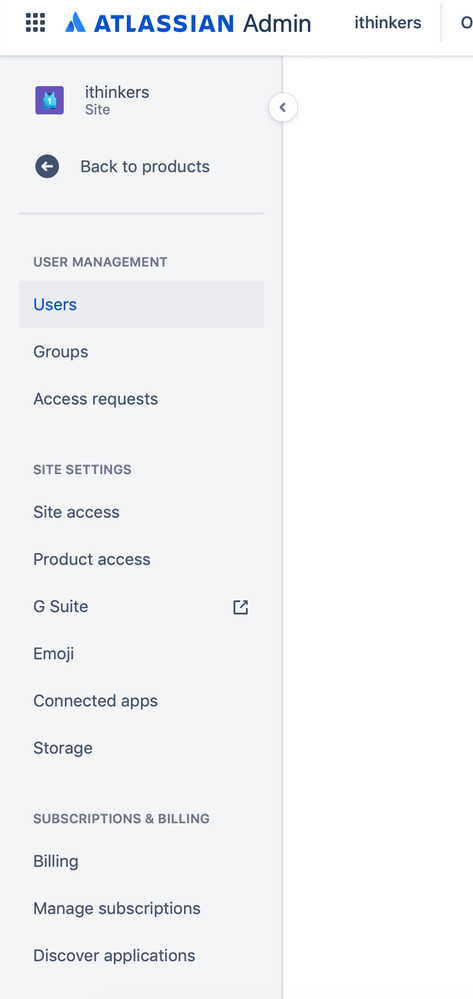473x999 pixels.
Task: Open the Billing page
Action: tap(142, 861)
